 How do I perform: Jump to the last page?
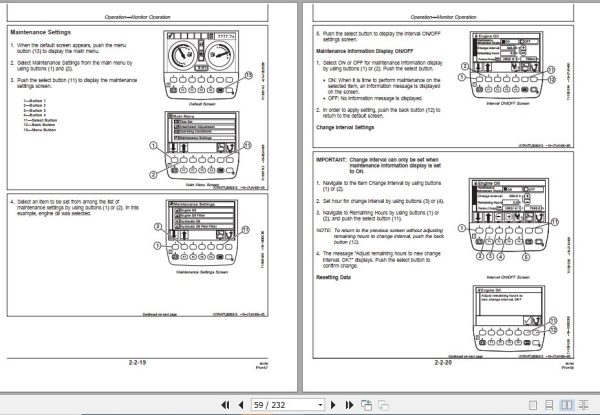pyautogui.click(x=349, y=405)
